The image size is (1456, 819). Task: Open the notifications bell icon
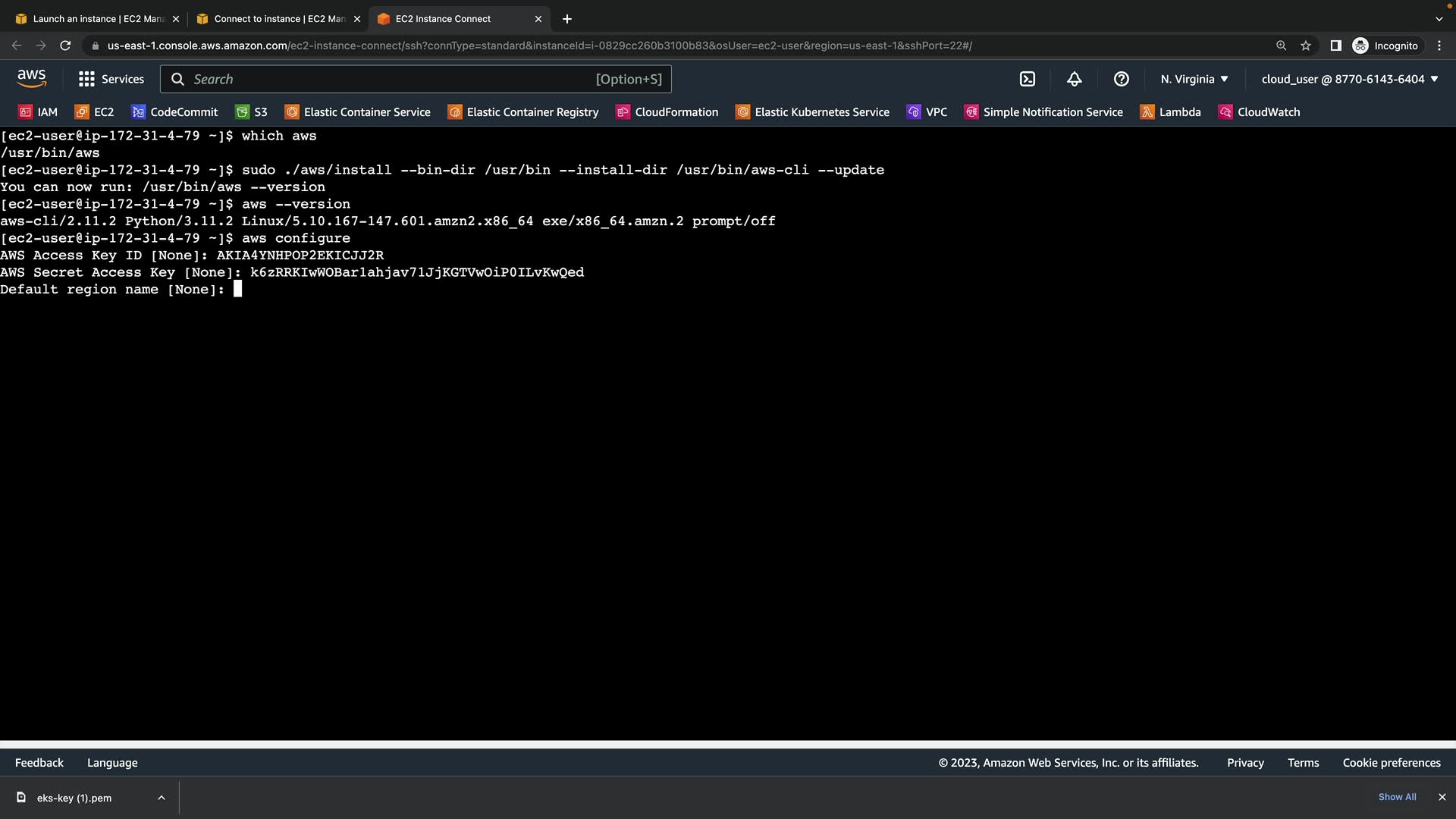(x=1075, y=79)
